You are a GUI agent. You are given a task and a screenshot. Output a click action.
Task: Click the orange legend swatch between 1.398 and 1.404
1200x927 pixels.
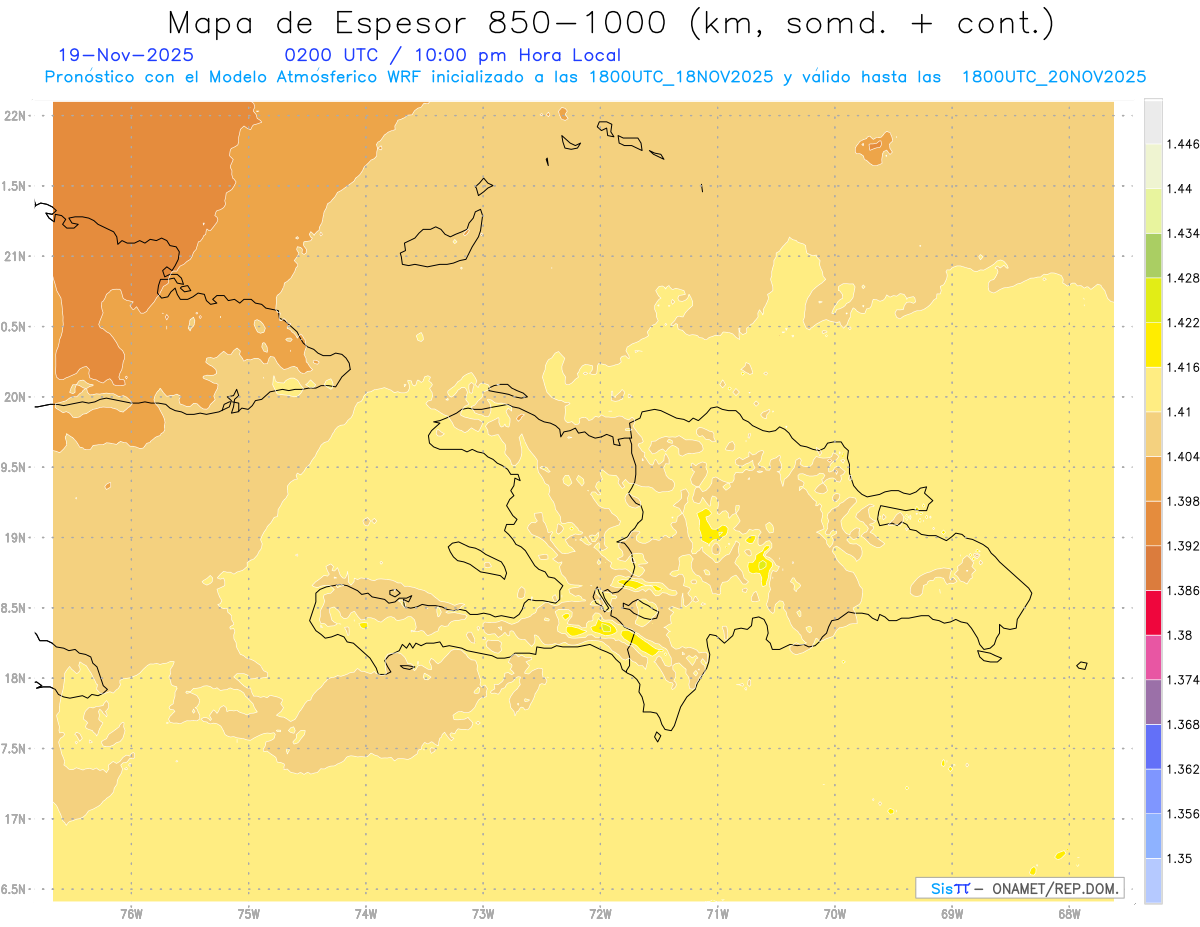pos(1153,478)
